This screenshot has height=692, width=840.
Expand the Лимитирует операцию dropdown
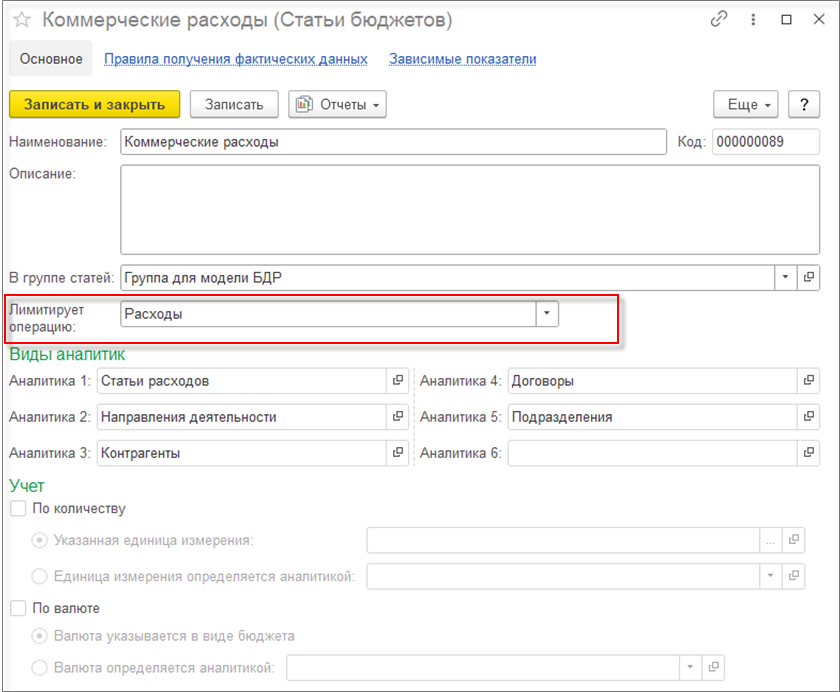[x=547, y=314]
